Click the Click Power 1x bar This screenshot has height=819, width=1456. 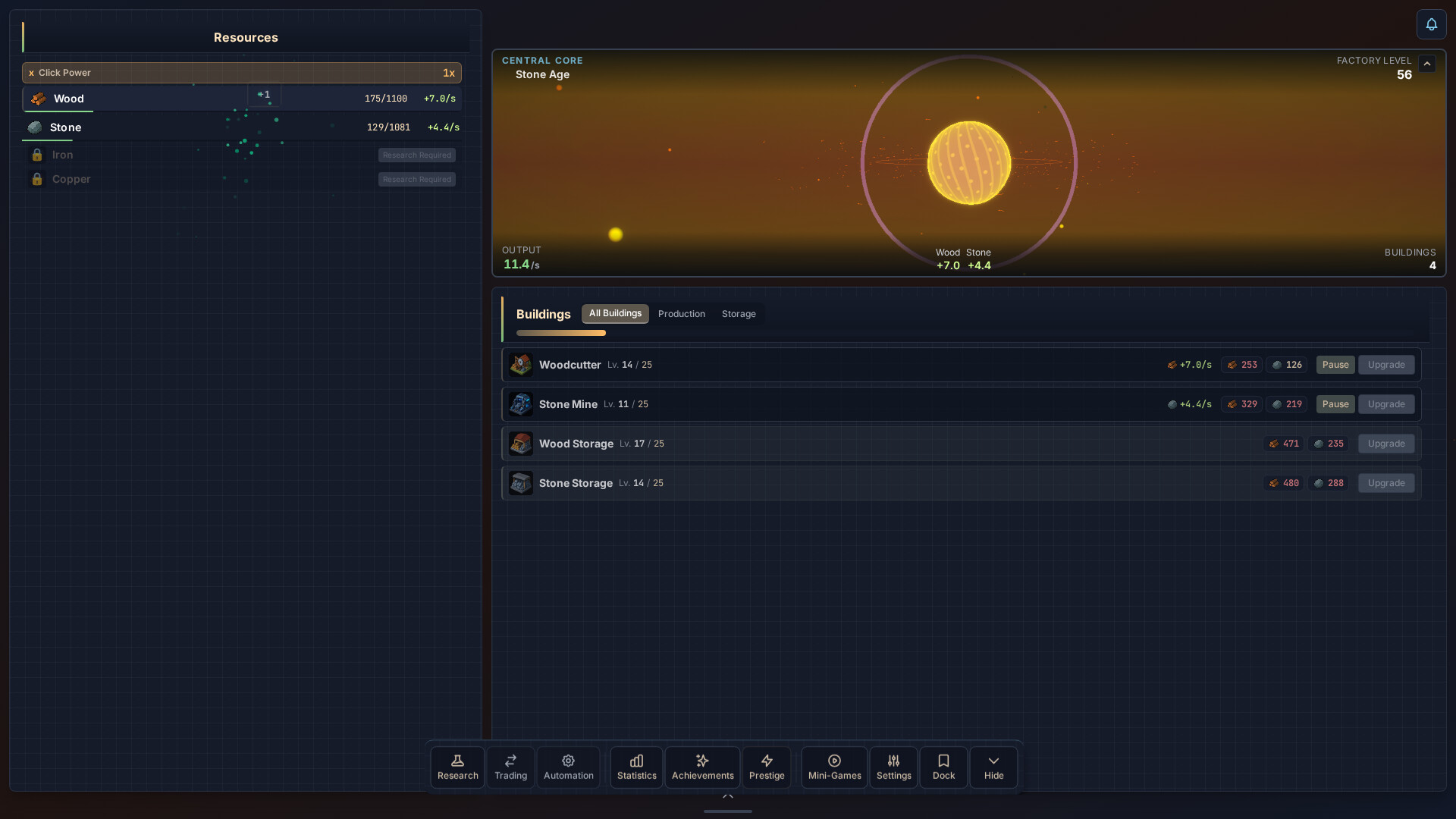pos(242,73)
